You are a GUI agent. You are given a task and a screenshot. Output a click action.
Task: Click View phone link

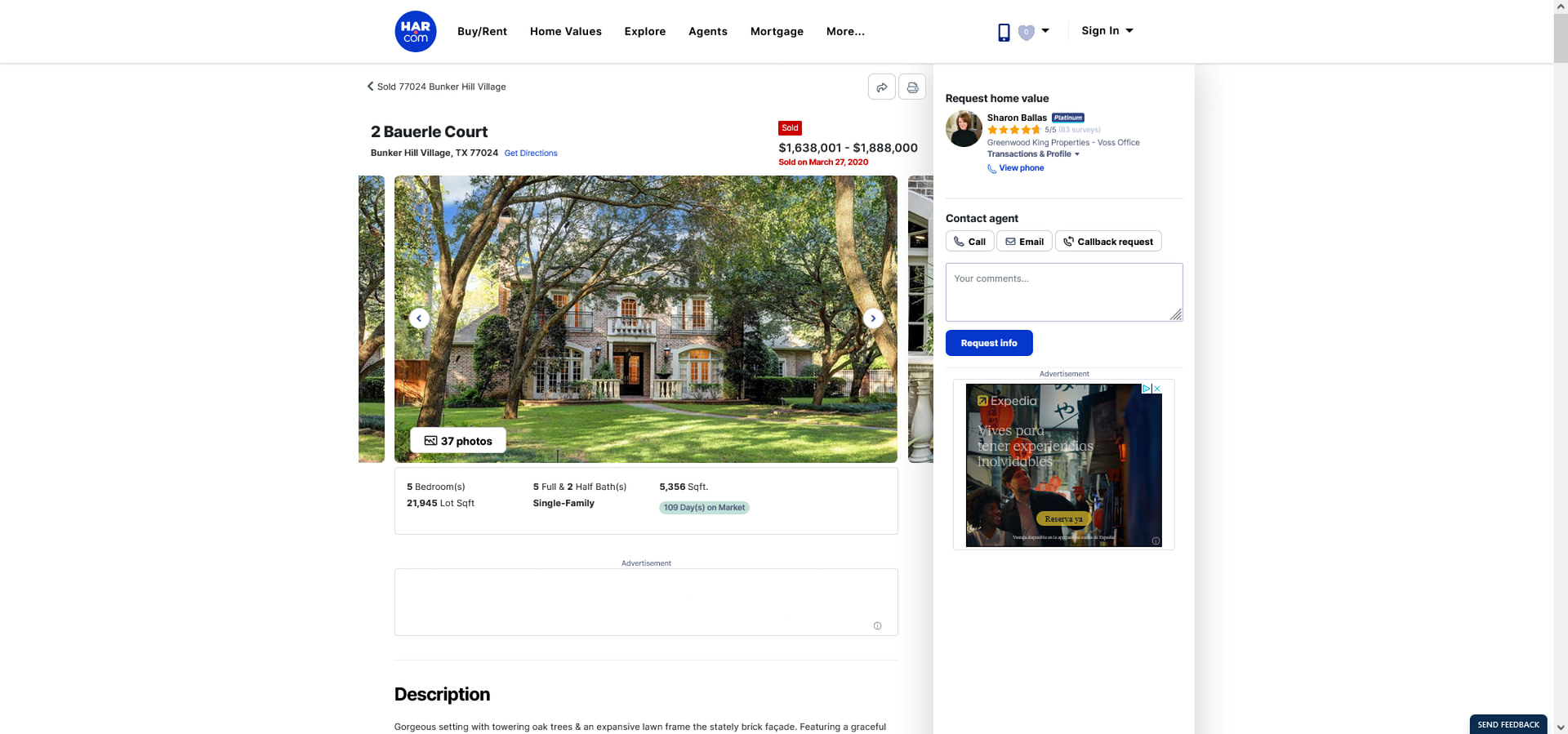coord(1016,168)
